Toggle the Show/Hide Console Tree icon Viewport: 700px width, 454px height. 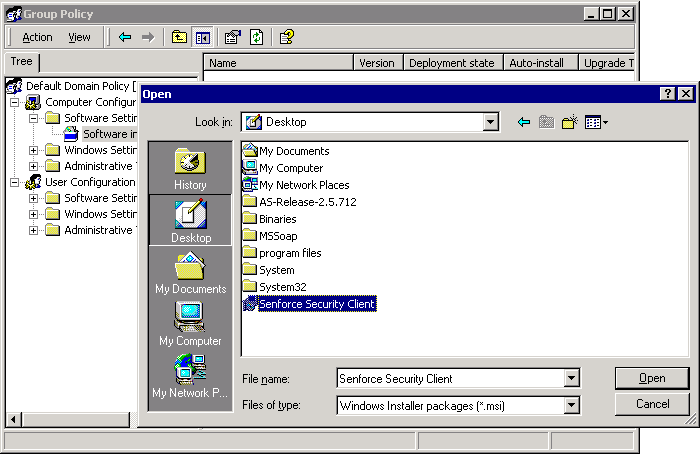click(x=202, y=37)
